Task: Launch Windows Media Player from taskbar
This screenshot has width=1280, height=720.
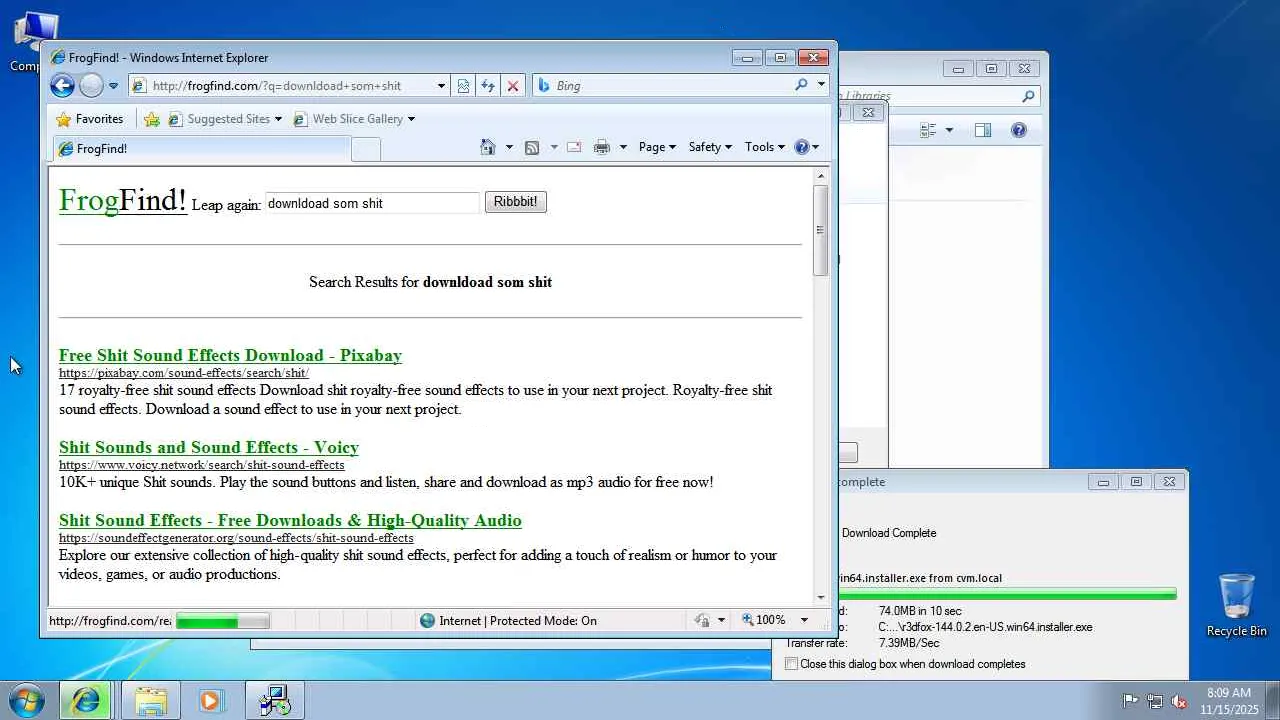Action: pyautogui.click(x=210, y=700)
